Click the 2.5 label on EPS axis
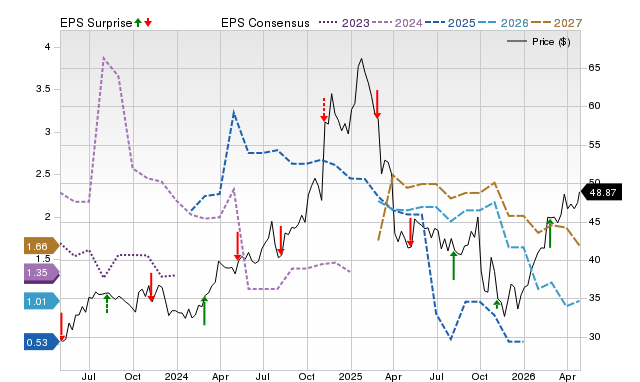The height and width of the screenshot is (382, 640). tap(43, 174)
